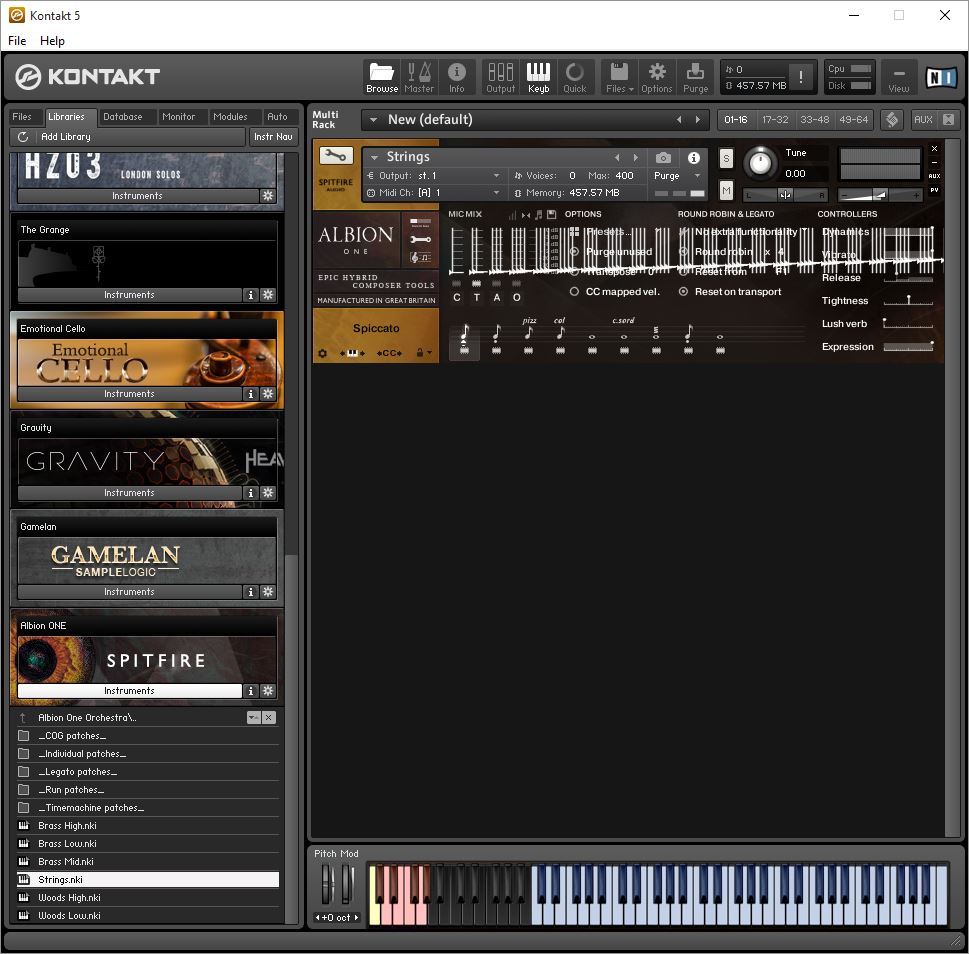The width and height of the screenshot is (969, 954).
Task: Mute the Strings instrument
Action: pyautogui.click(x=726, y=191)
